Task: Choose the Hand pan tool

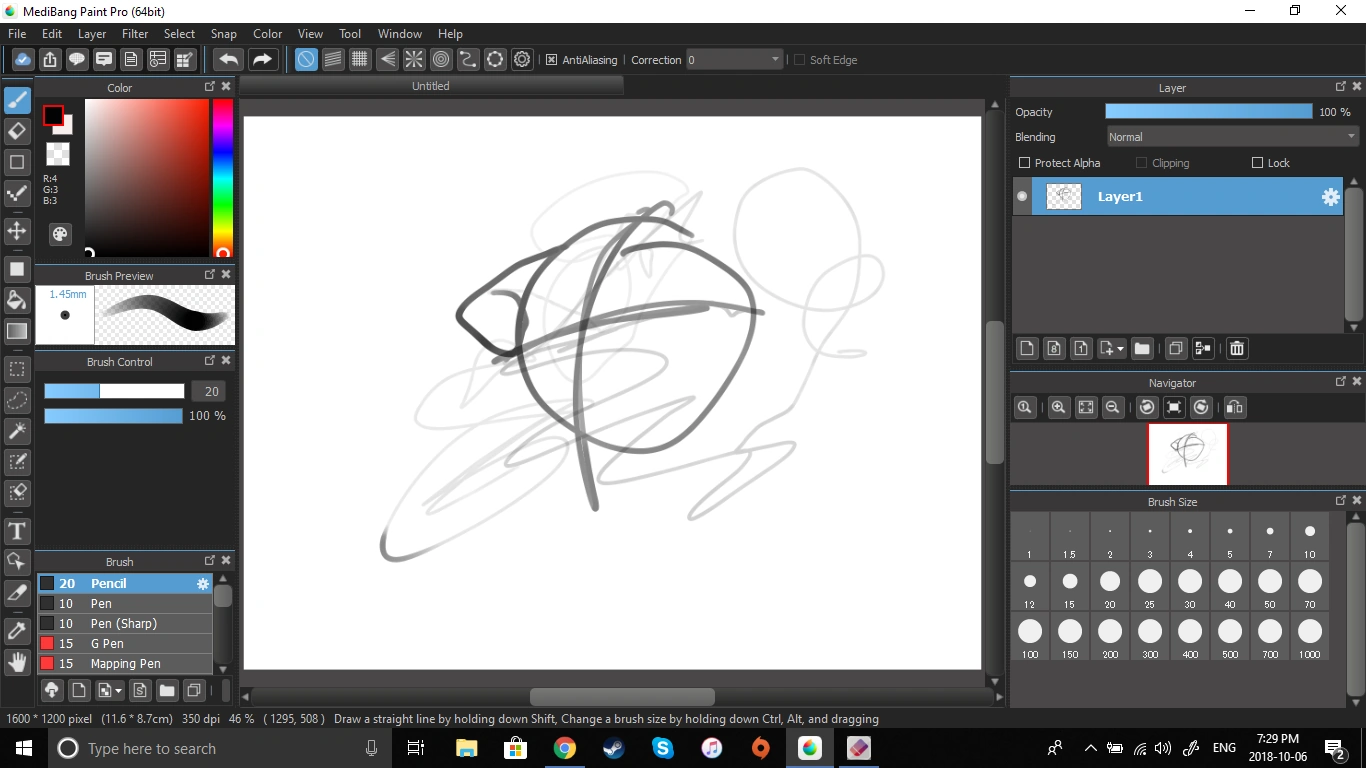Action: click(x=17, y=662)
